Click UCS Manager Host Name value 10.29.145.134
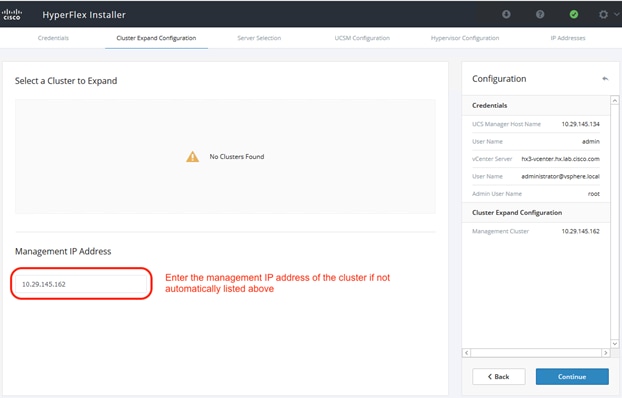 tap(580, 124)
